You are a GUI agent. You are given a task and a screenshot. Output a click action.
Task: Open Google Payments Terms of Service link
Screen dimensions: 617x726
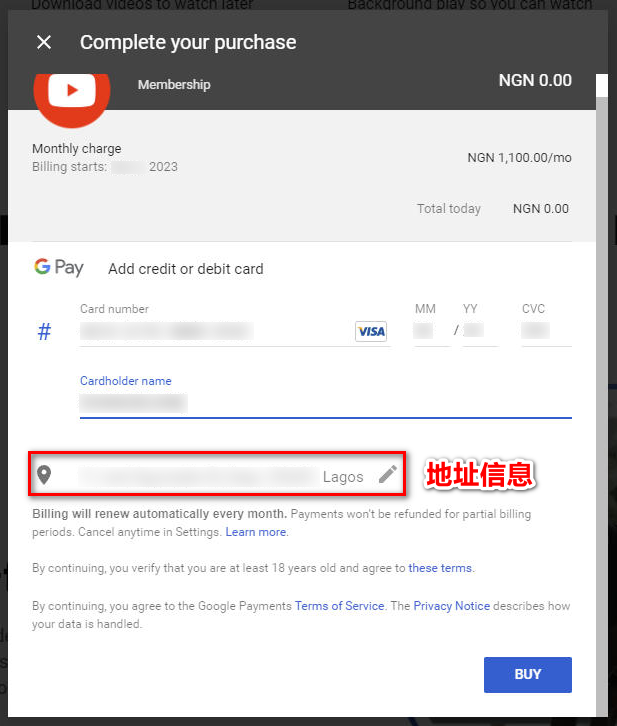[339, 606]
